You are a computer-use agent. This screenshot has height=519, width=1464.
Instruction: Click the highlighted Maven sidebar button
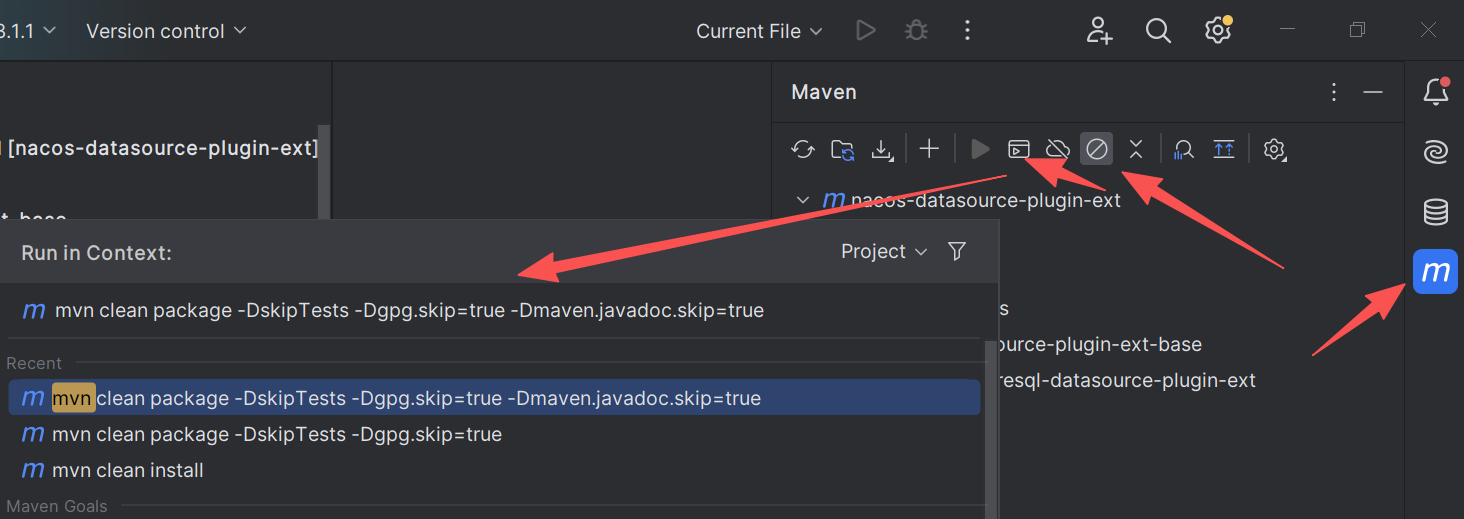[x=1436, y=272]
